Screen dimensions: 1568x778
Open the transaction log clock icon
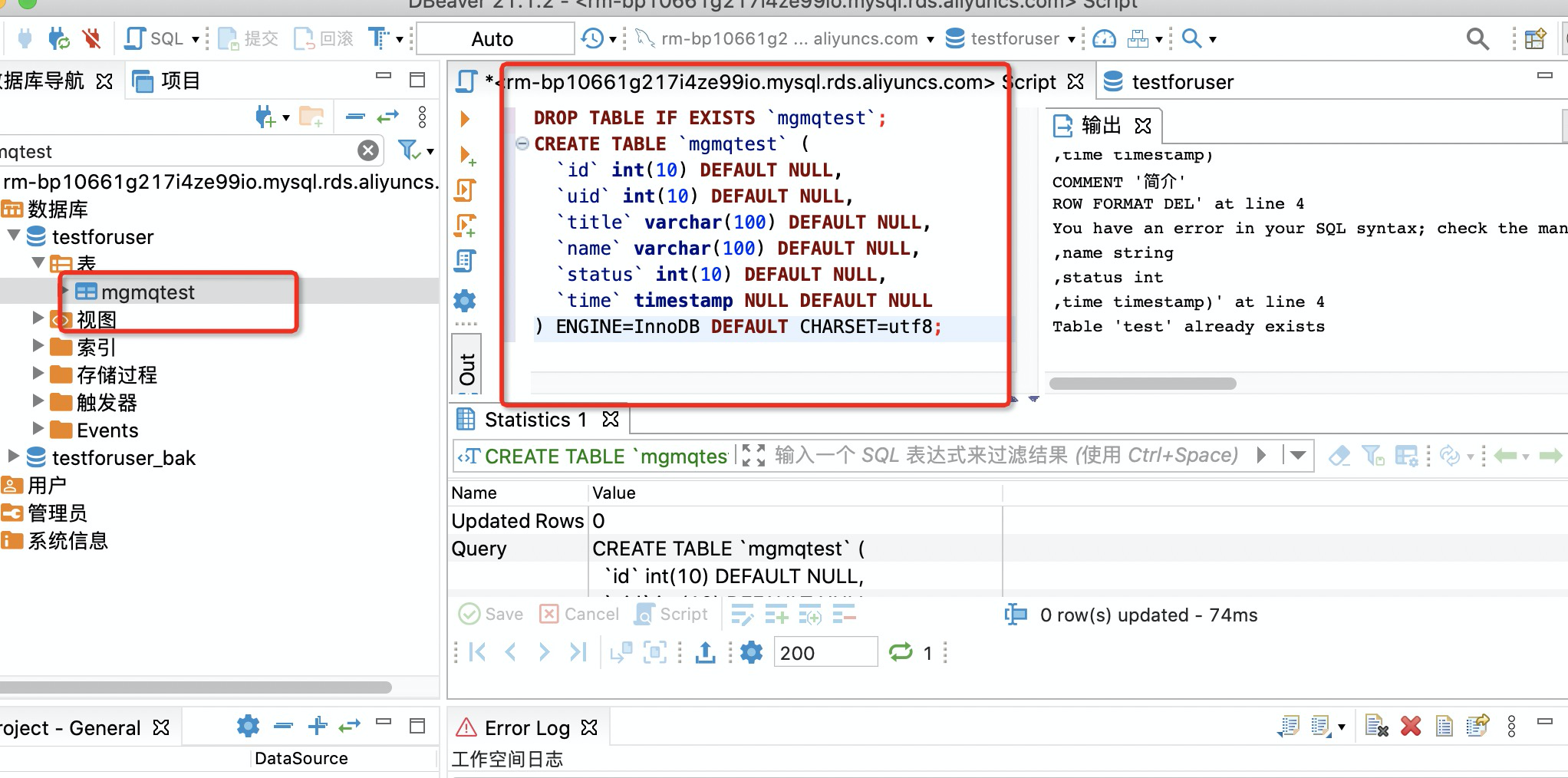pos(592,38)
